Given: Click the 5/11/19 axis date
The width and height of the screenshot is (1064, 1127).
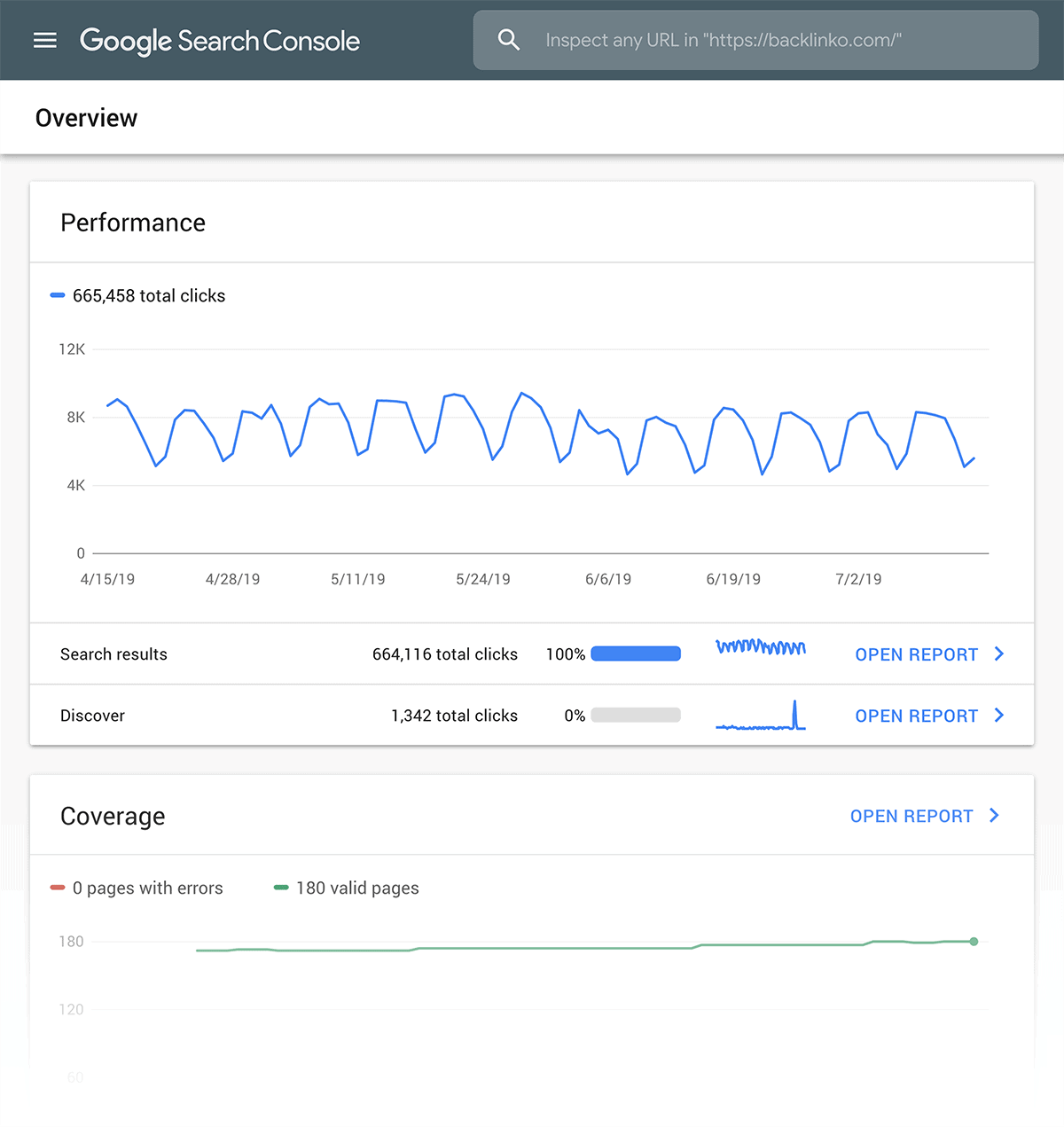Looking at the screenshot, I should click(357, 579).
